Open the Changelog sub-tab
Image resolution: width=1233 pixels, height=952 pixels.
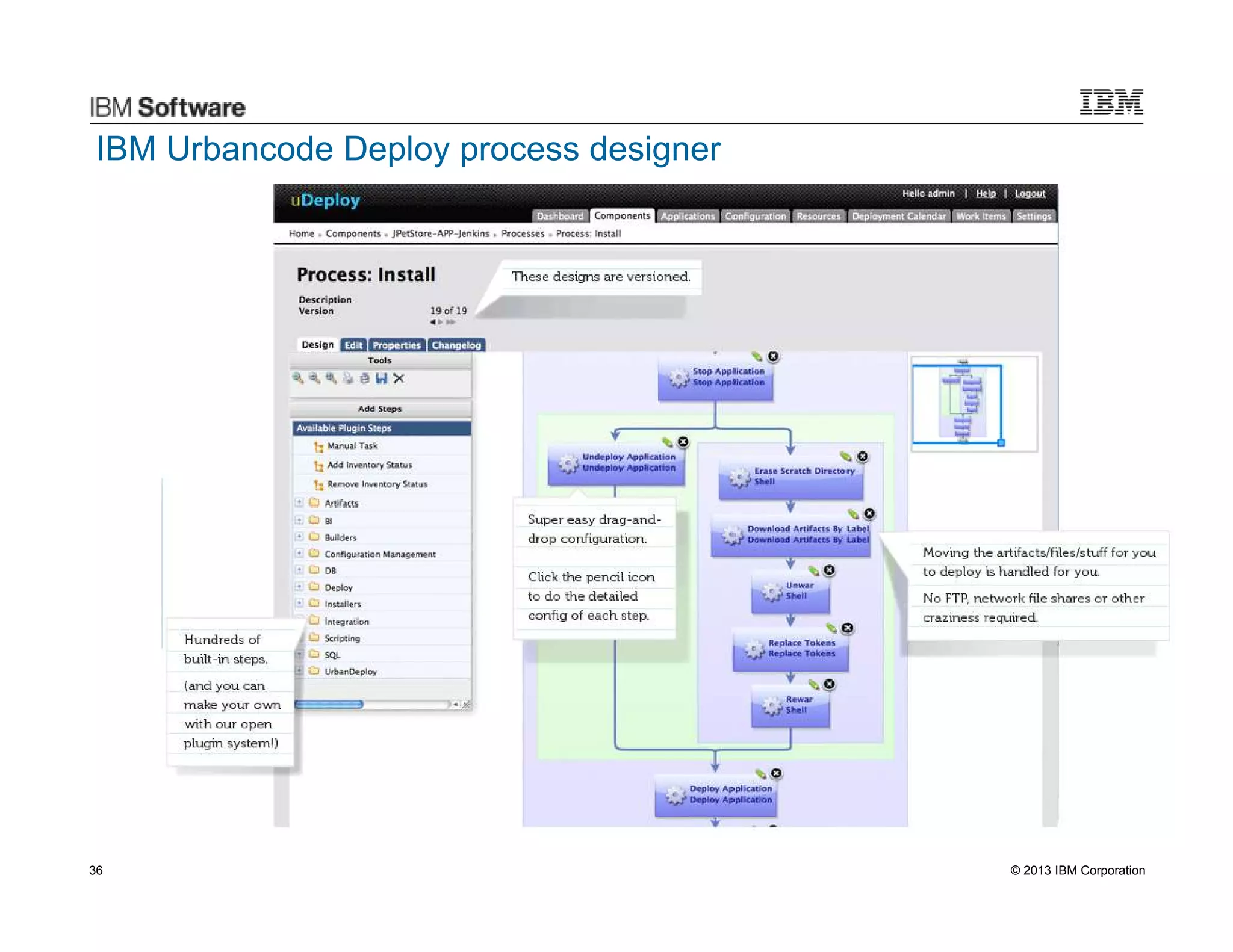click(x=456, y=345)
